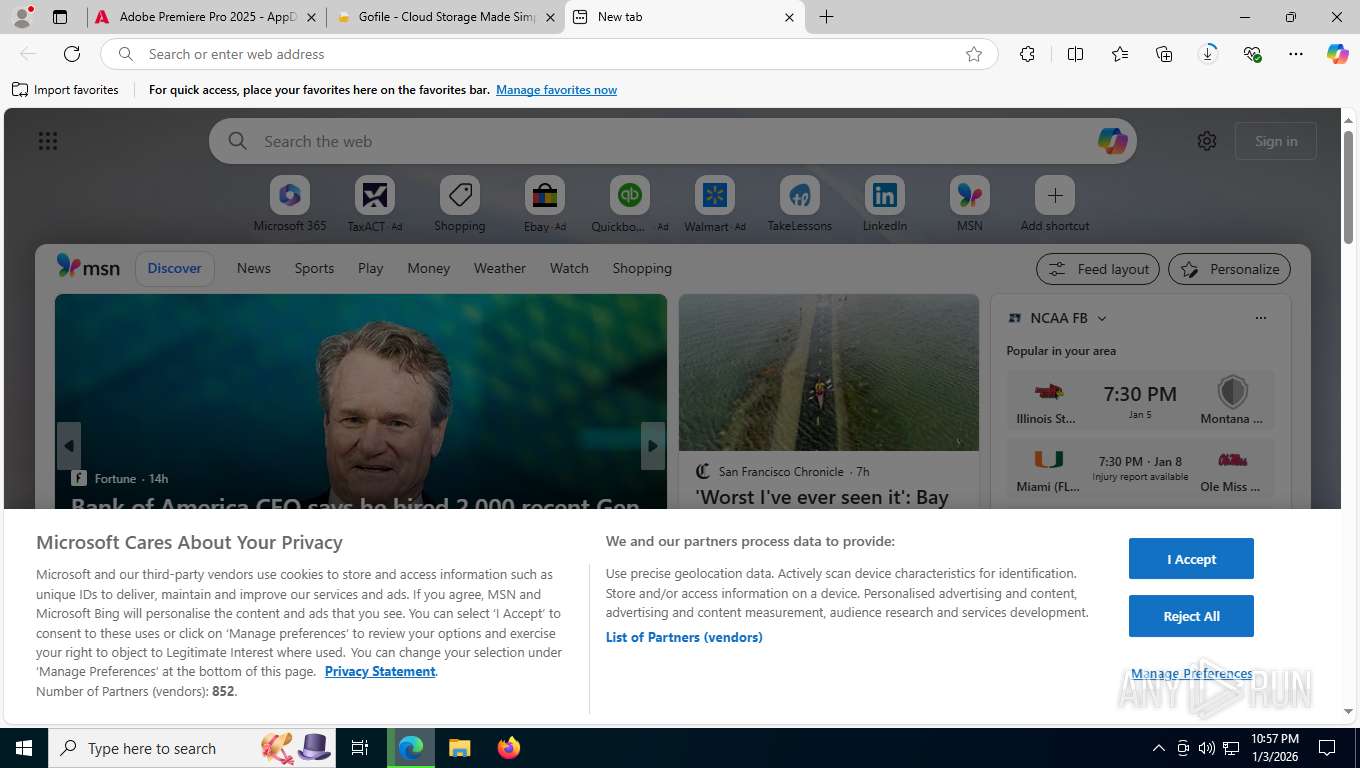Click Import favorites button
The image size is (1360, 768).
point(65,90)
